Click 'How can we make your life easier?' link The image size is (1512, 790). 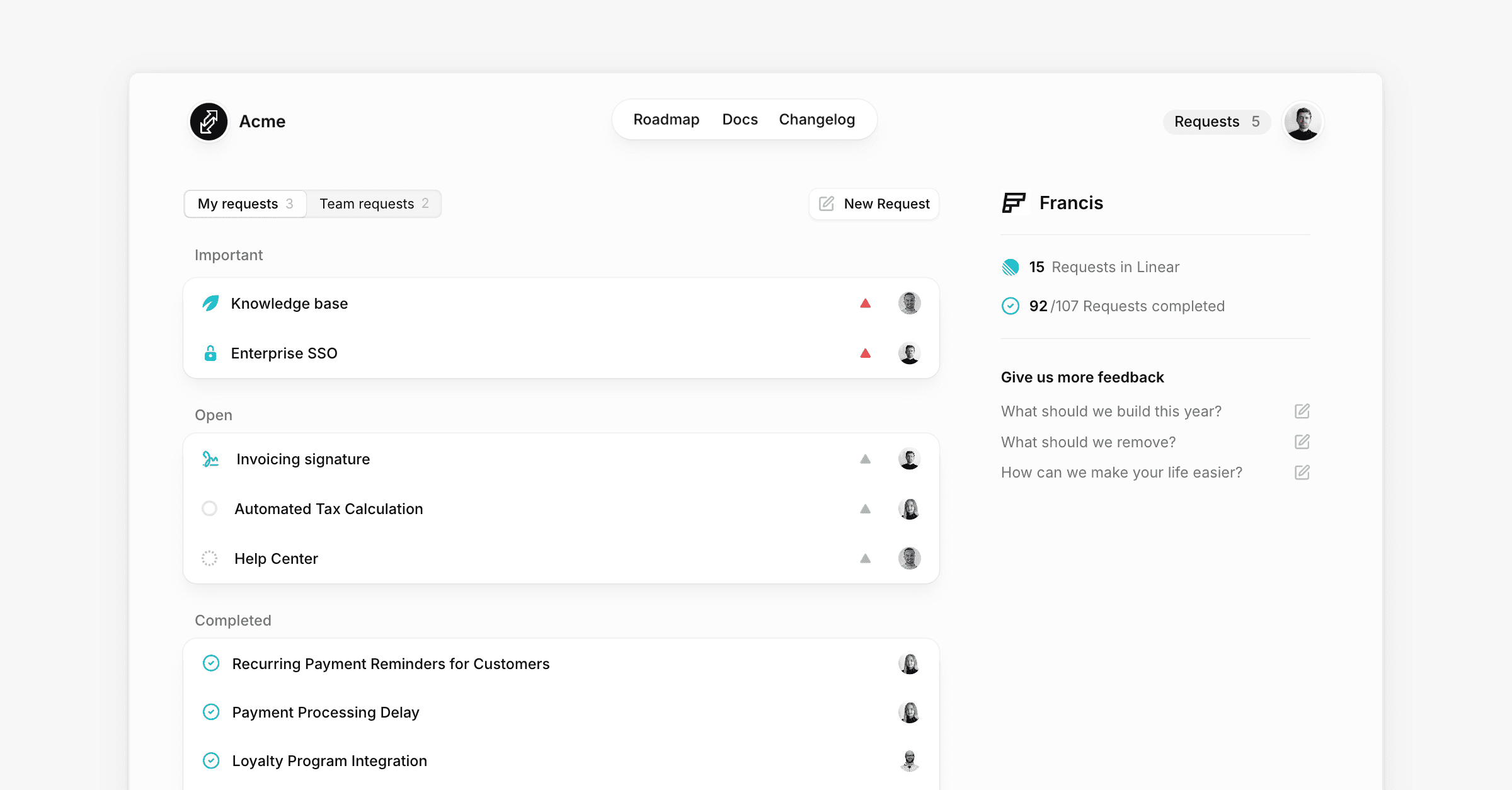(1121, 472)
